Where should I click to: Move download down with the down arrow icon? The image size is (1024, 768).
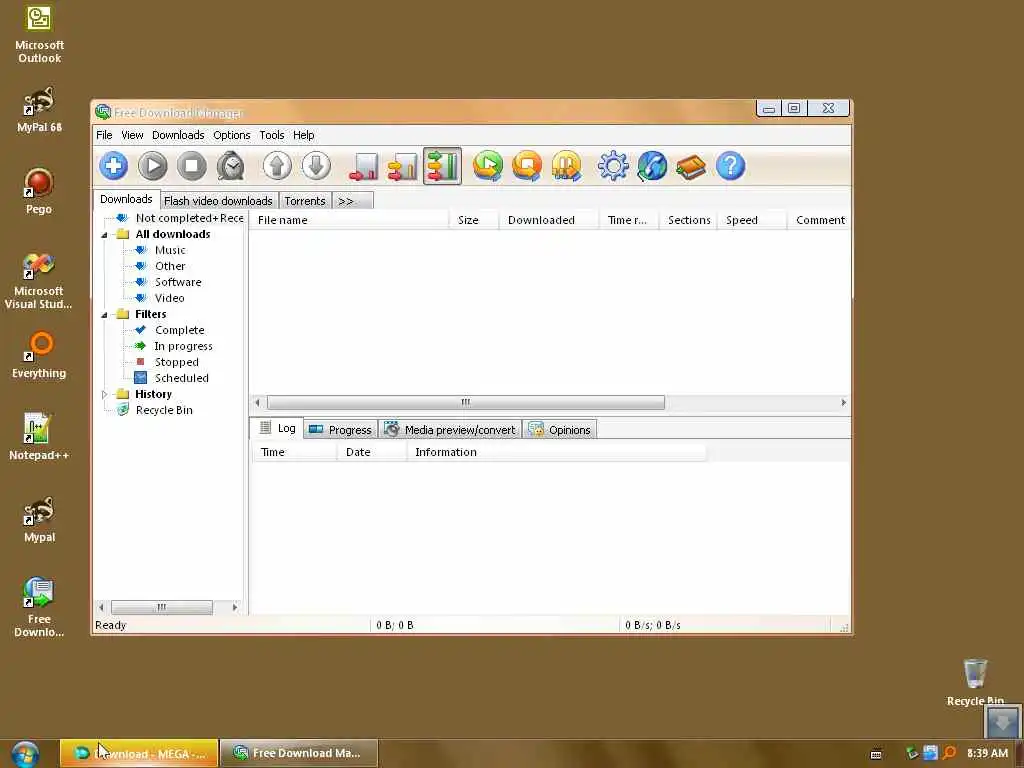coord(316,166)
